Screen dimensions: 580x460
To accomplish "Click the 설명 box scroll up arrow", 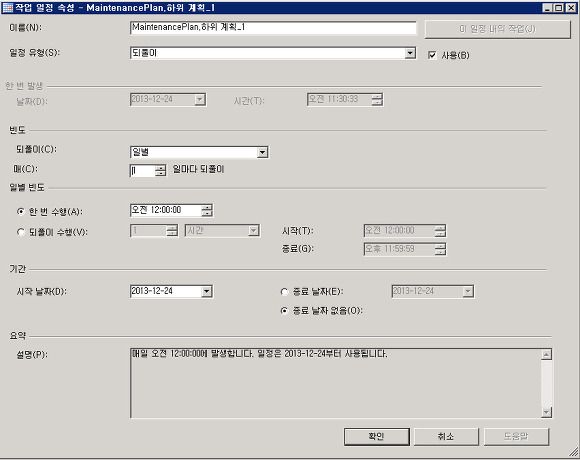I will pos(546,355).
